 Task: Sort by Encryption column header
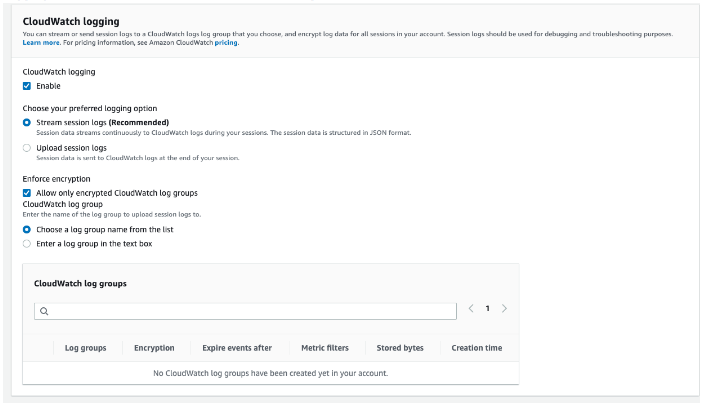point(154,348)
